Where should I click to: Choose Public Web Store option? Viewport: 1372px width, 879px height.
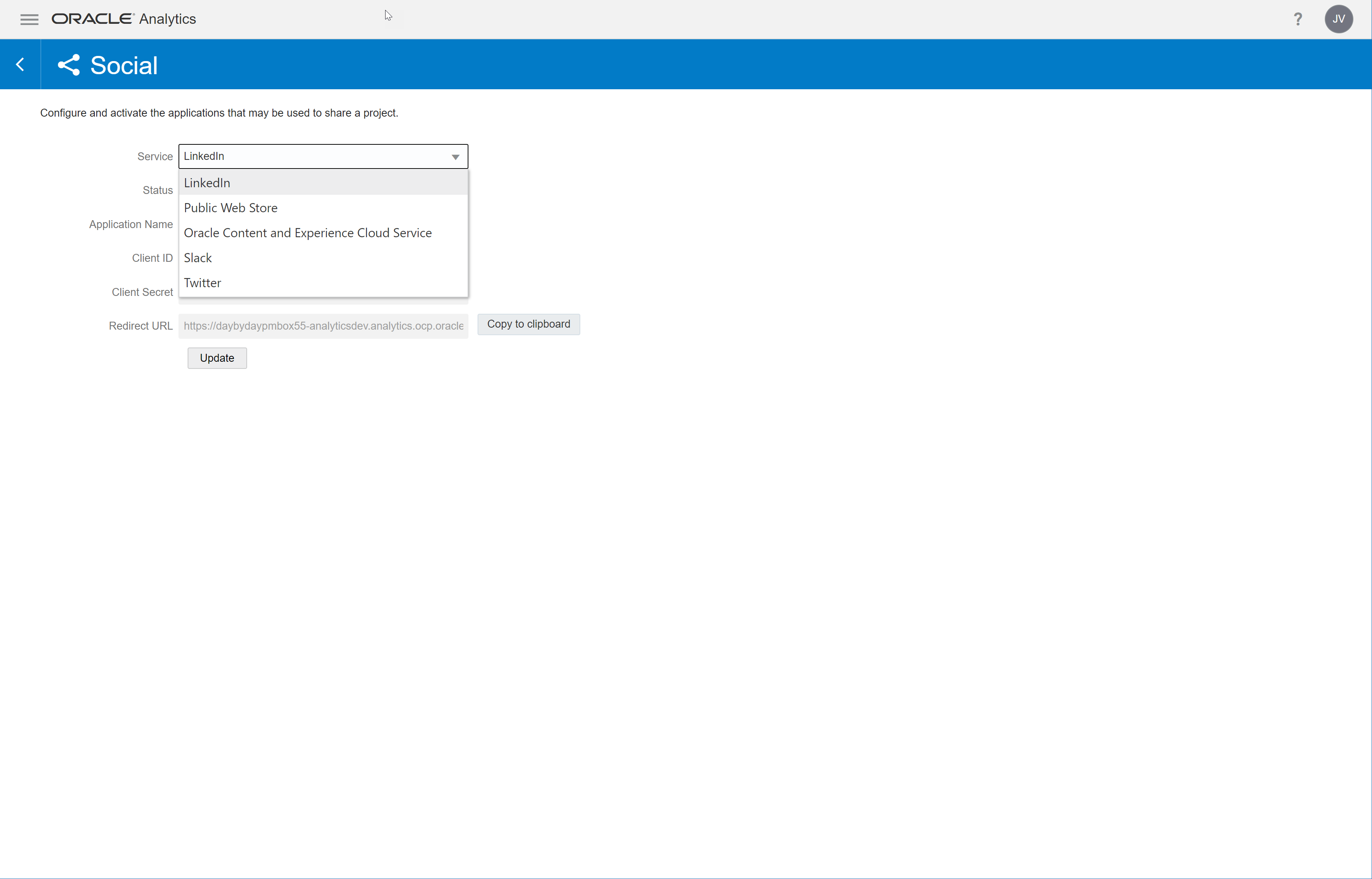coord(324,208)
